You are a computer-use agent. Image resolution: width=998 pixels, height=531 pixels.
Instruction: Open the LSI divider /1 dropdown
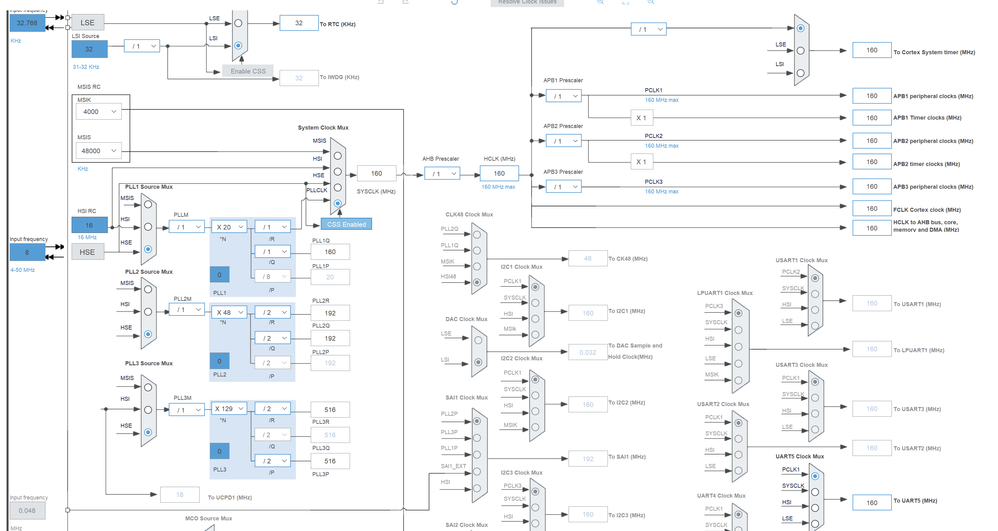point(141,46)
